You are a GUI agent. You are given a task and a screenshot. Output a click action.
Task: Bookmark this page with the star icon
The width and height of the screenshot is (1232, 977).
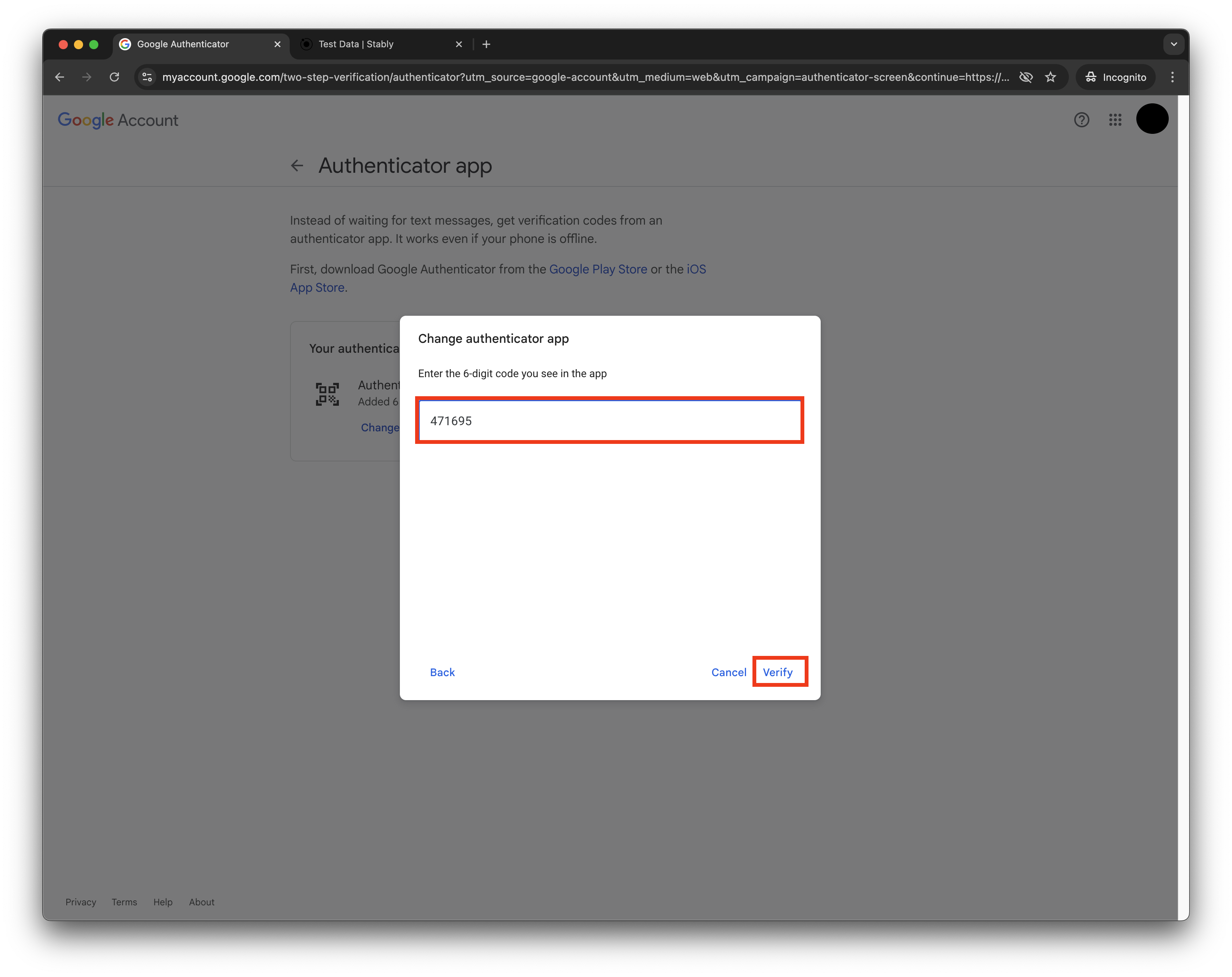point(1050,77)
